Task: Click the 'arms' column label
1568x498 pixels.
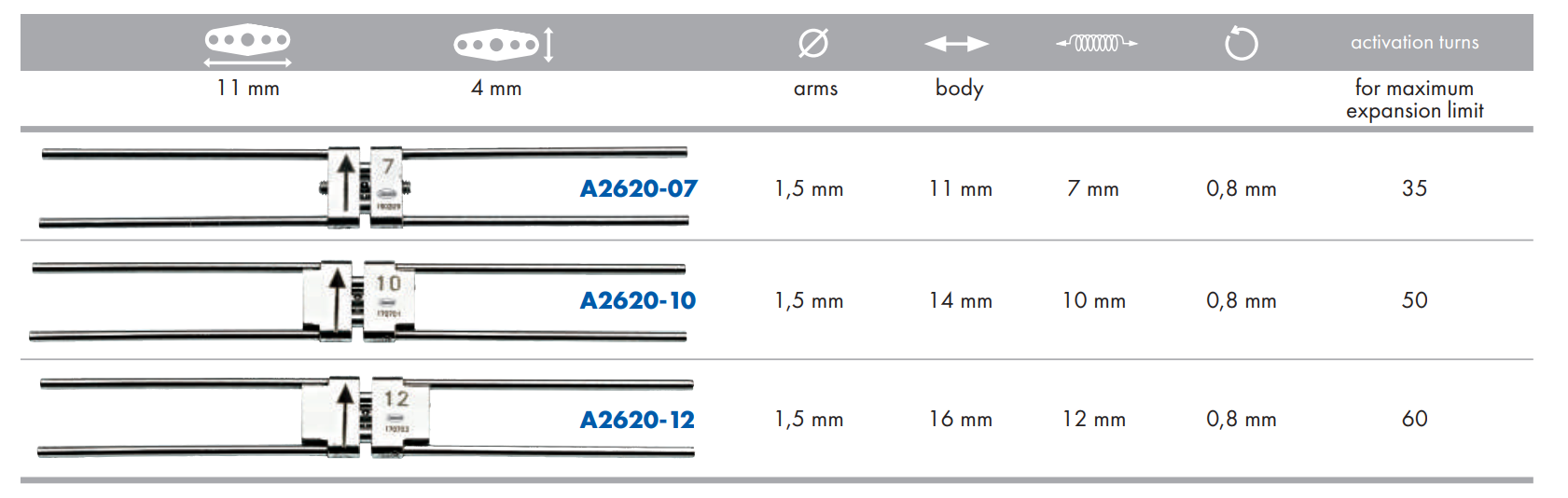Action: tap(815, 89)
